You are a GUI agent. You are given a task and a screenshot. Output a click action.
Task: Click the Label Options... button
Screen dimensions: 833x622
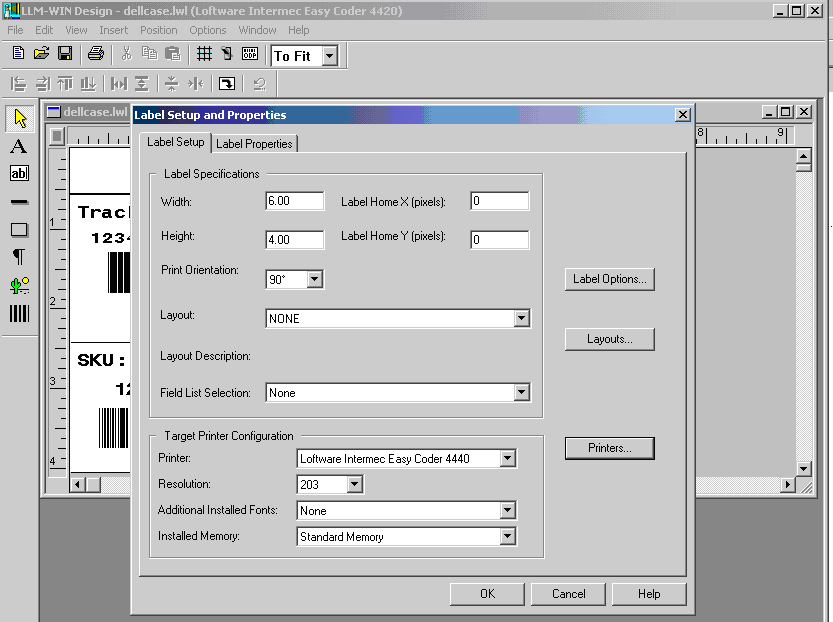coord(609,279)
